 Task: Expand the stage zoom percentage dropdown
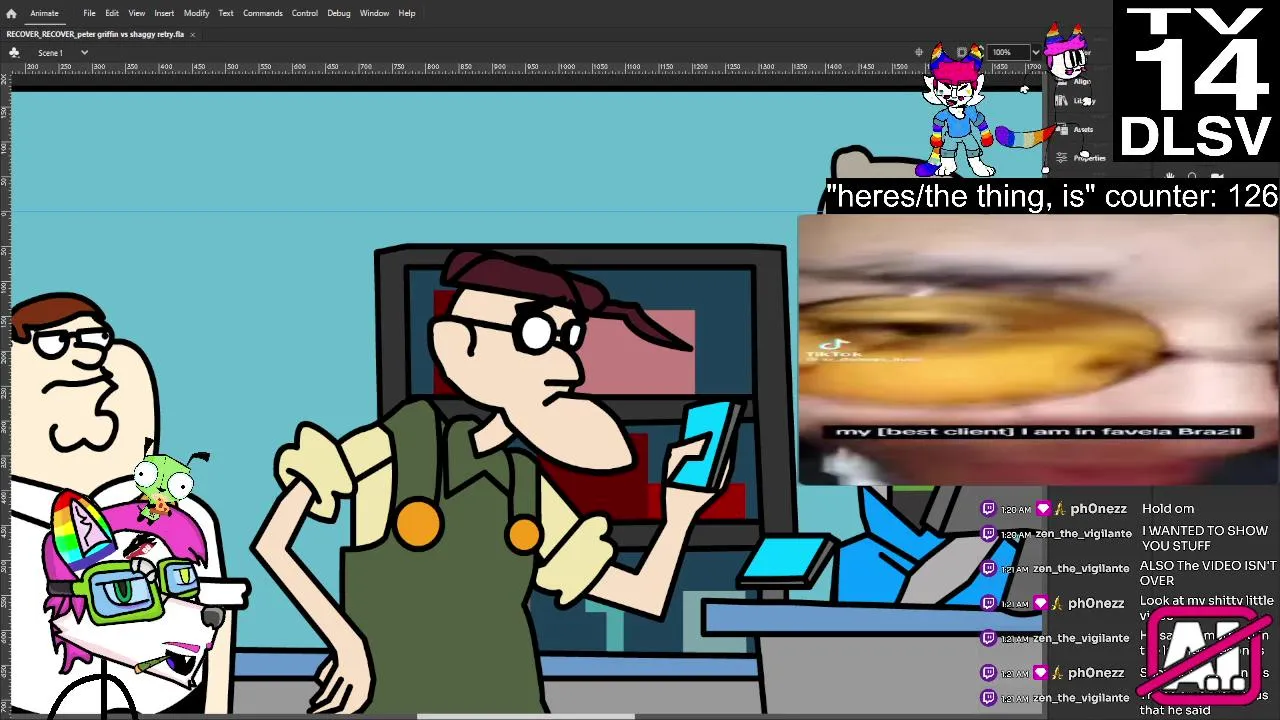click(1036, 52)
